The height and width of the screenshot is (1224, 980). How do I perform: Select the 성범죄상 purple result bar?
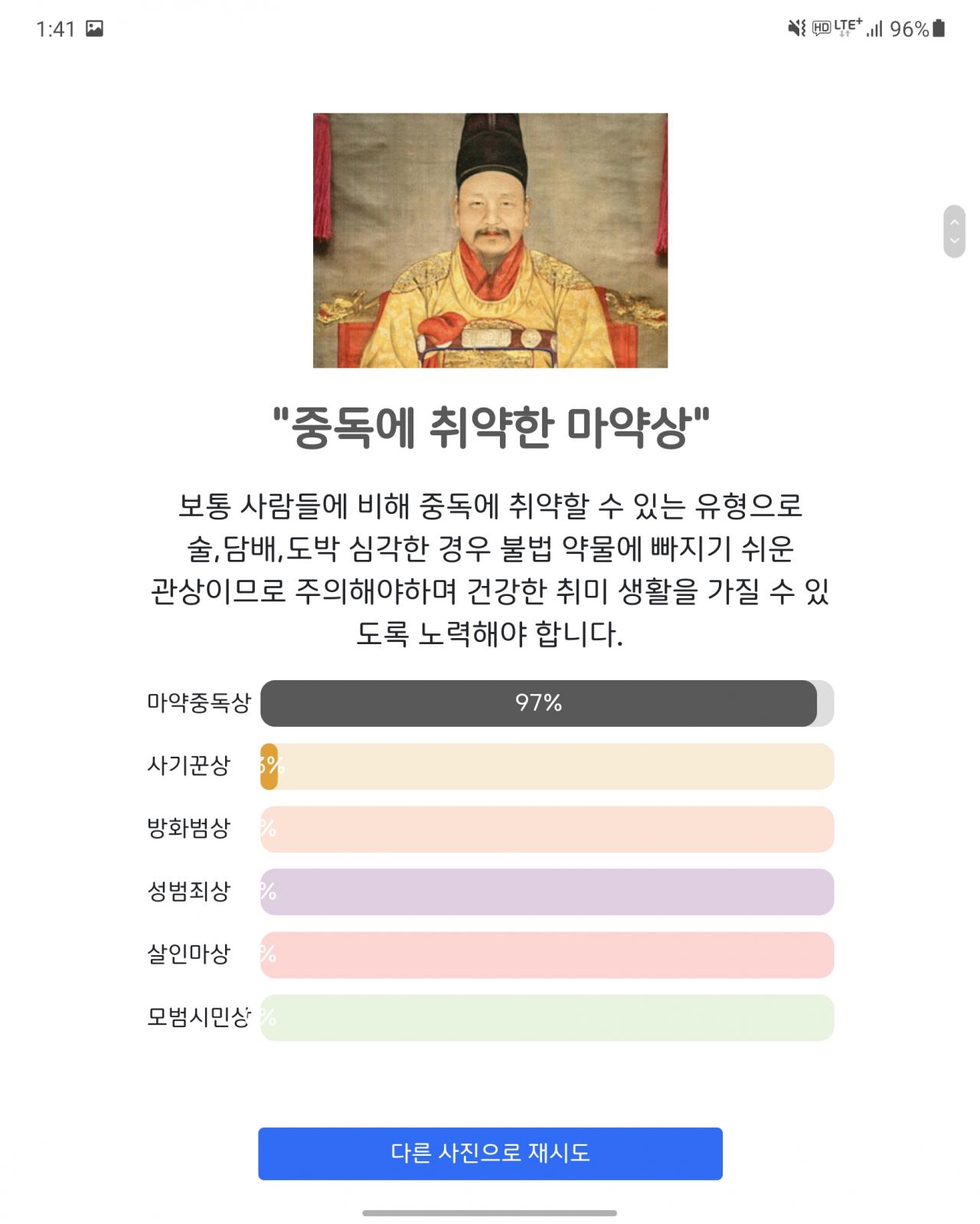[x=547, y=892]
